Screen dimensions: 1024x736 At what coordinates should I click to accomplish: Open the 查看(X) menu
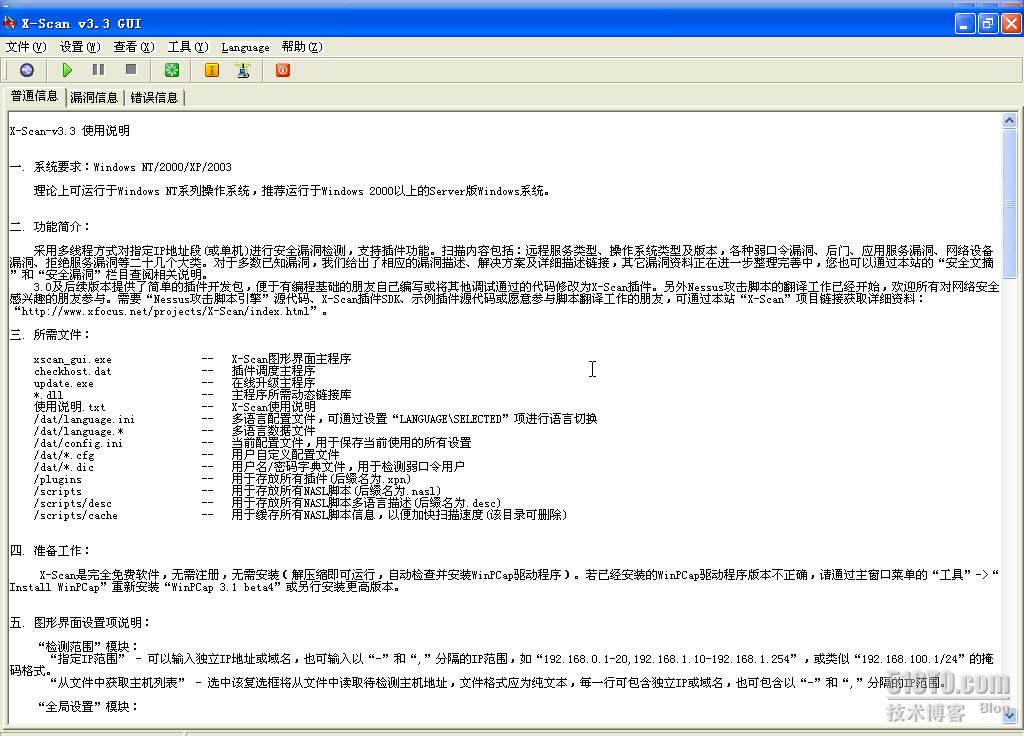(134, 47)
